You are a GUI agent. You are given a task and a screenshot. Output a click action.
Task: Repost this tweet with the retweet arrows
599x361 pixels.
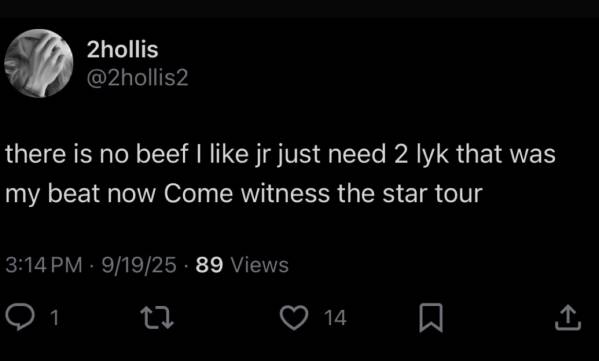(157, 317)
